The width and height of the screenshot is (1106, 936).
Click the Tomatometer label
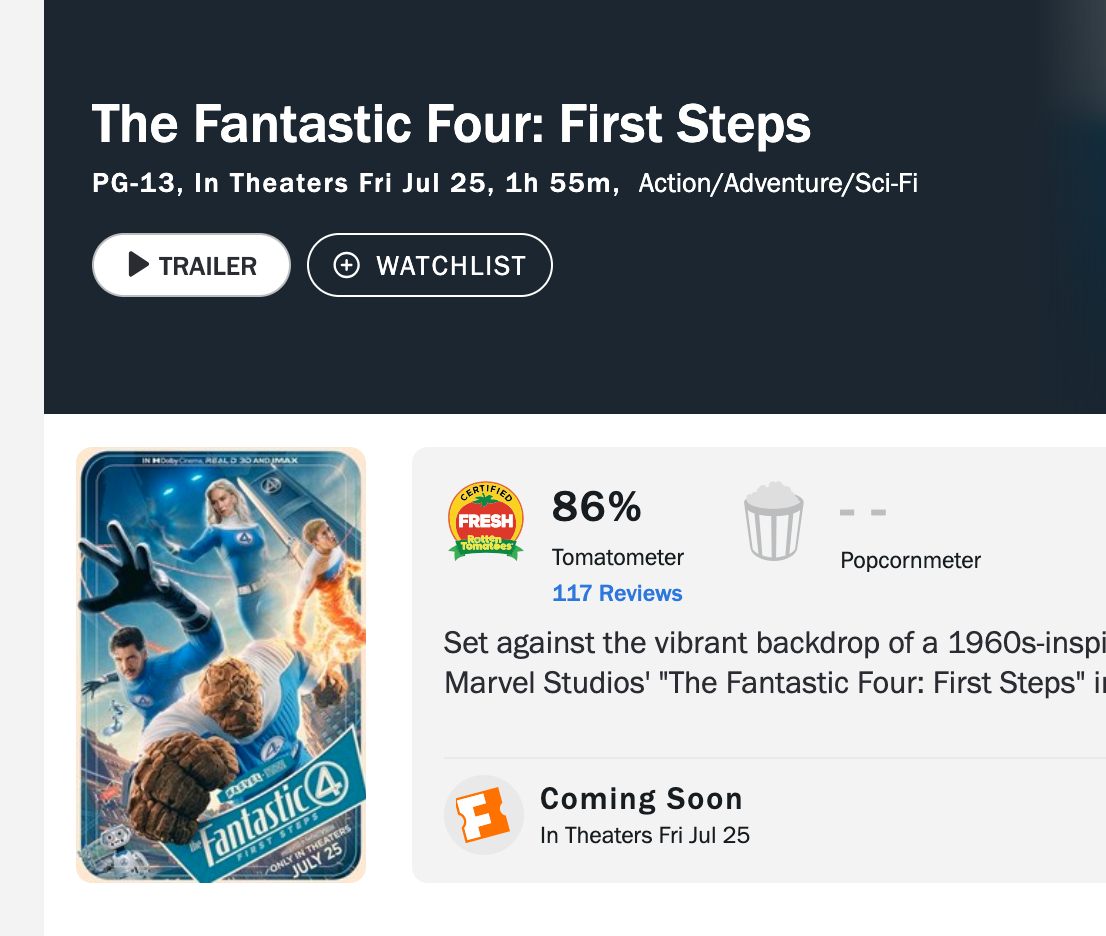pyautogui.click(x=617, y=557)
